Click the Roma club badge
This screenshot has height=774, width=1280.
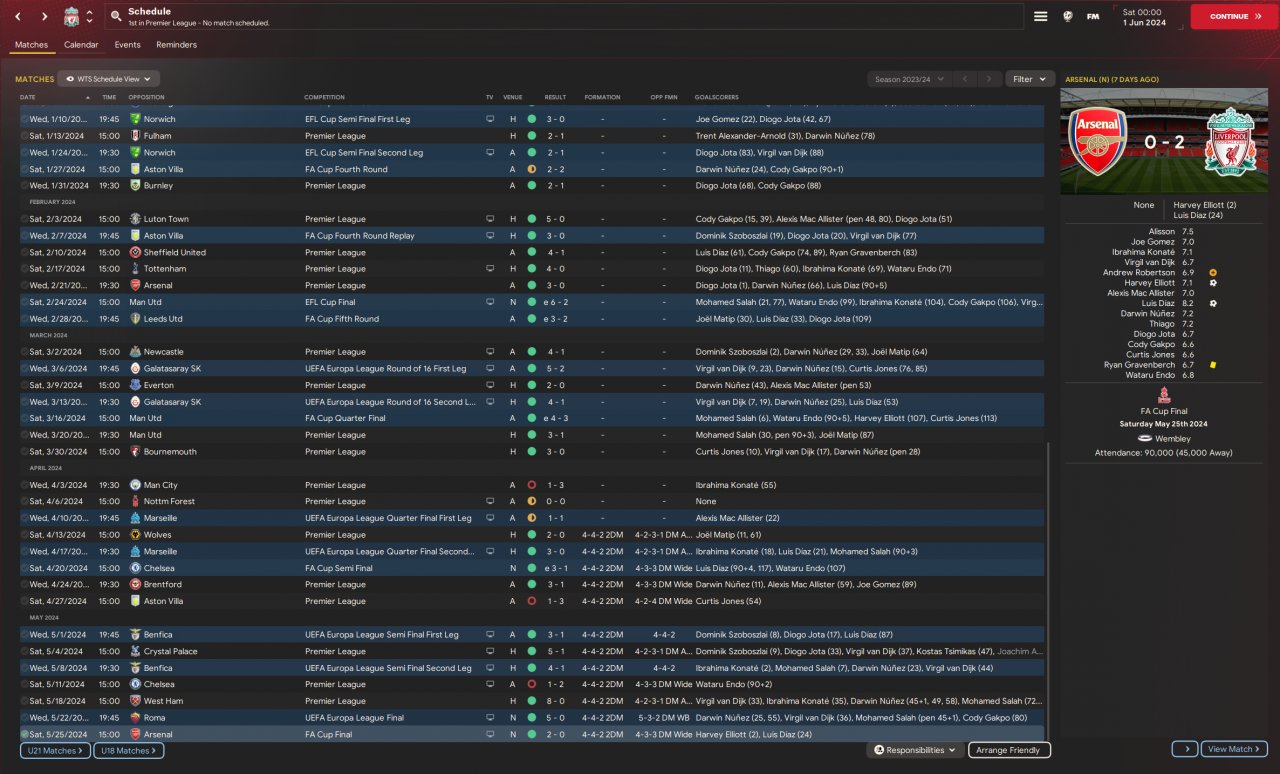(x=135, y=718)
